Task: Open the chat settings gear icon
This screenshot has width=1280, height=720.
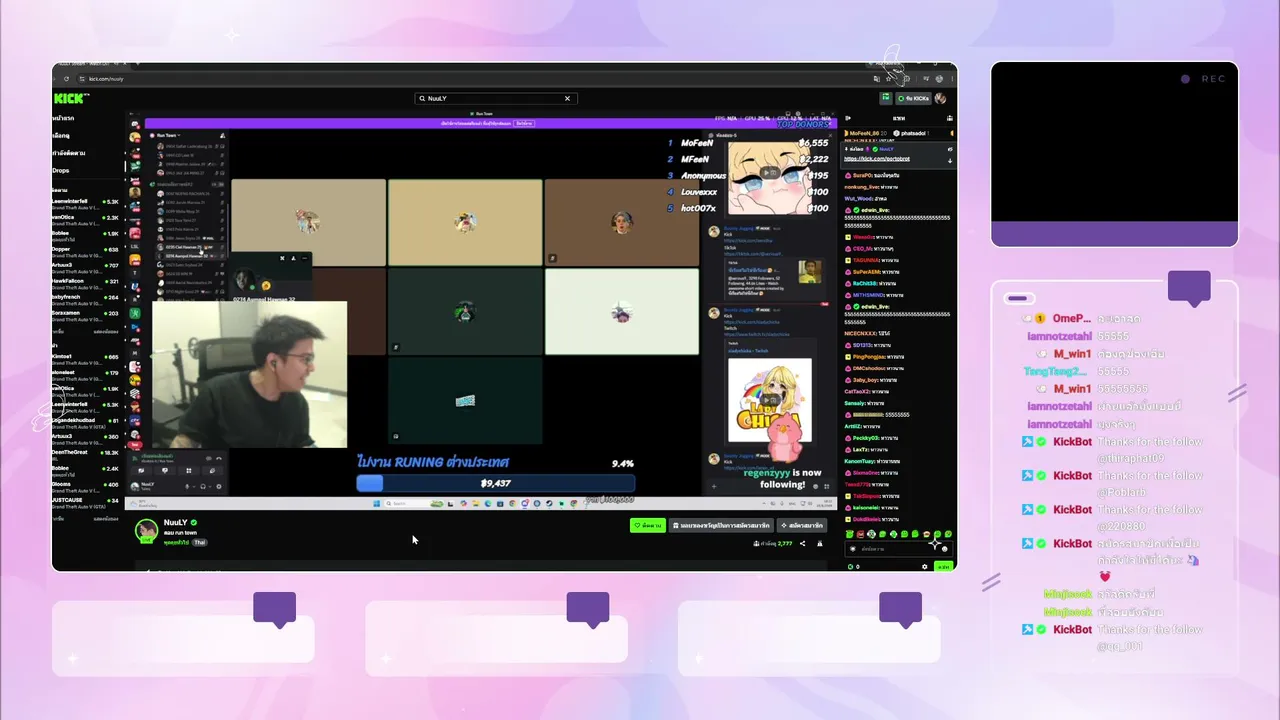Action: (x=925, y=567)
